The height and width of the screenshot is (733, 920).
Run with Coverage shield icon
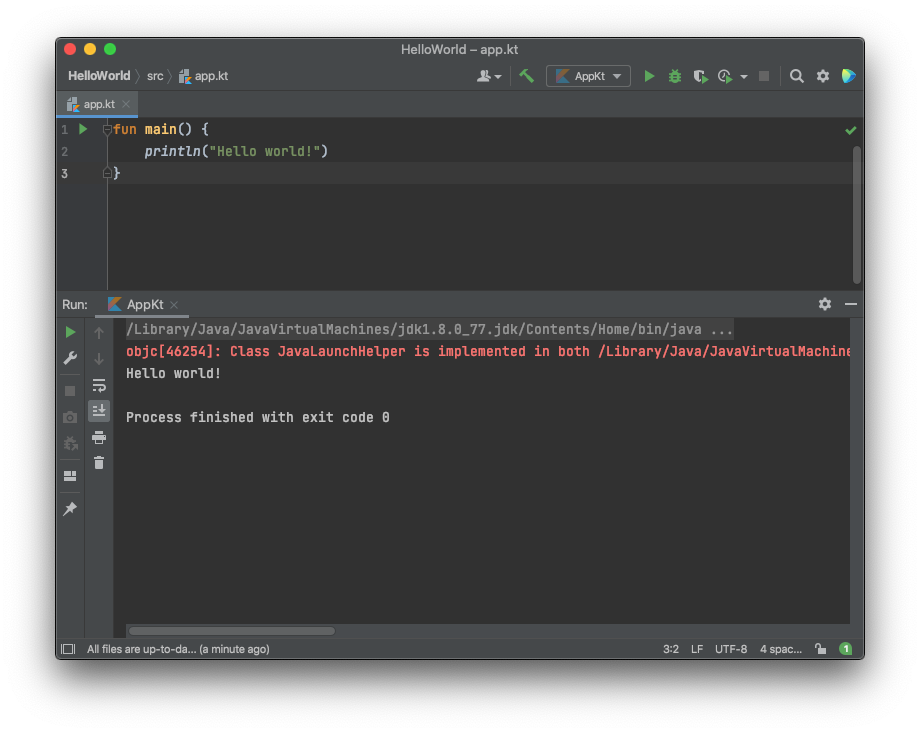pos(700,76)
